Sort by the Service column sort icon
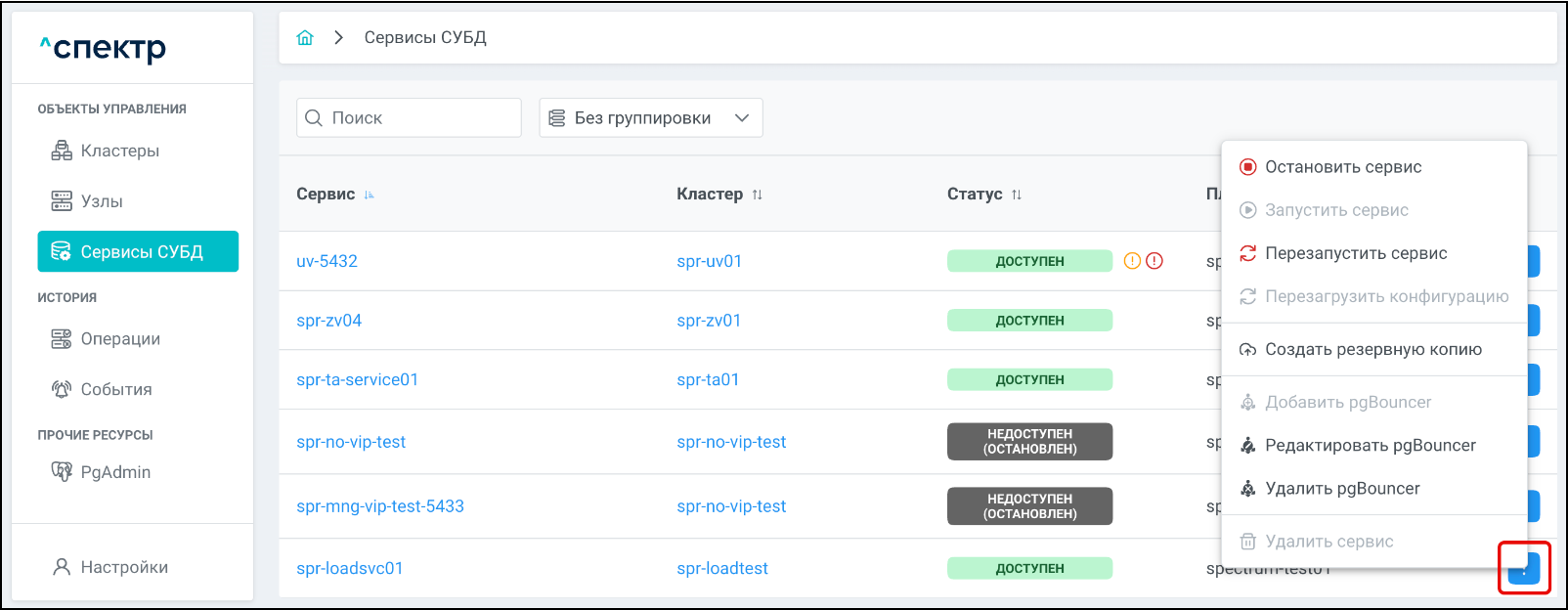 click(370, 195)
